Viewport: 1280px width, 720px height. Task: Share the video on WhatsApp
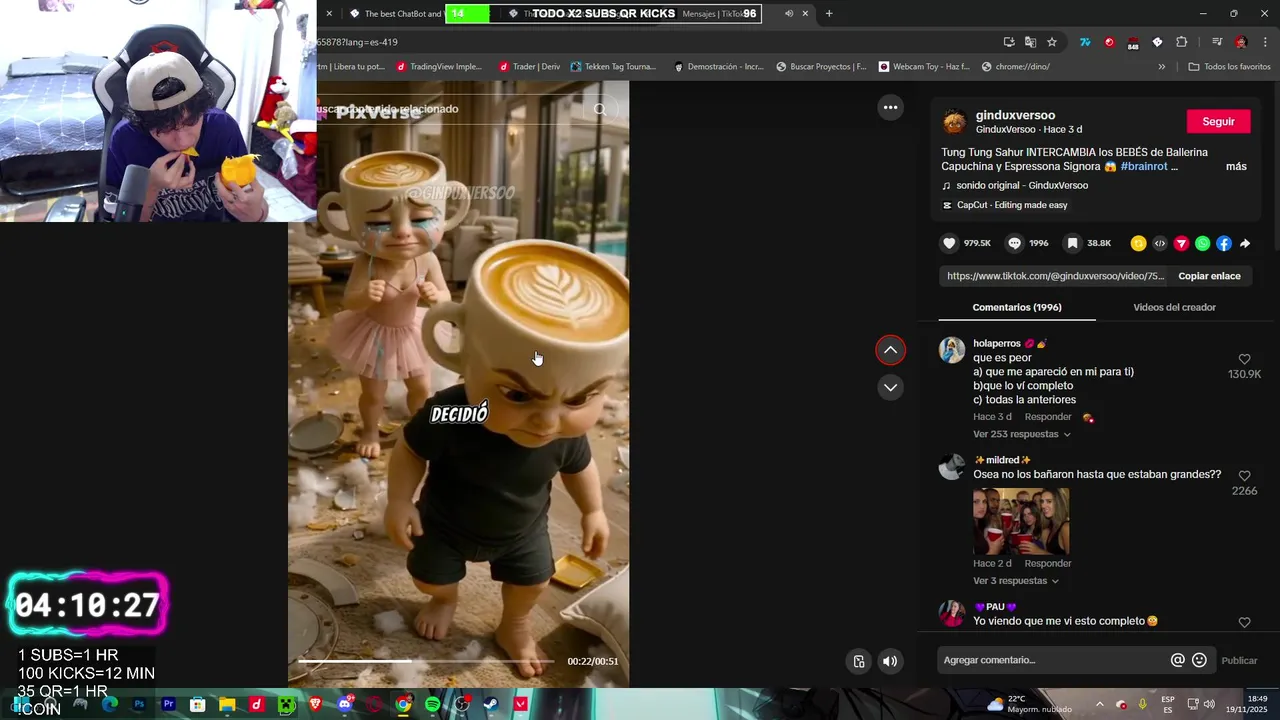[x=1202, y=243]
